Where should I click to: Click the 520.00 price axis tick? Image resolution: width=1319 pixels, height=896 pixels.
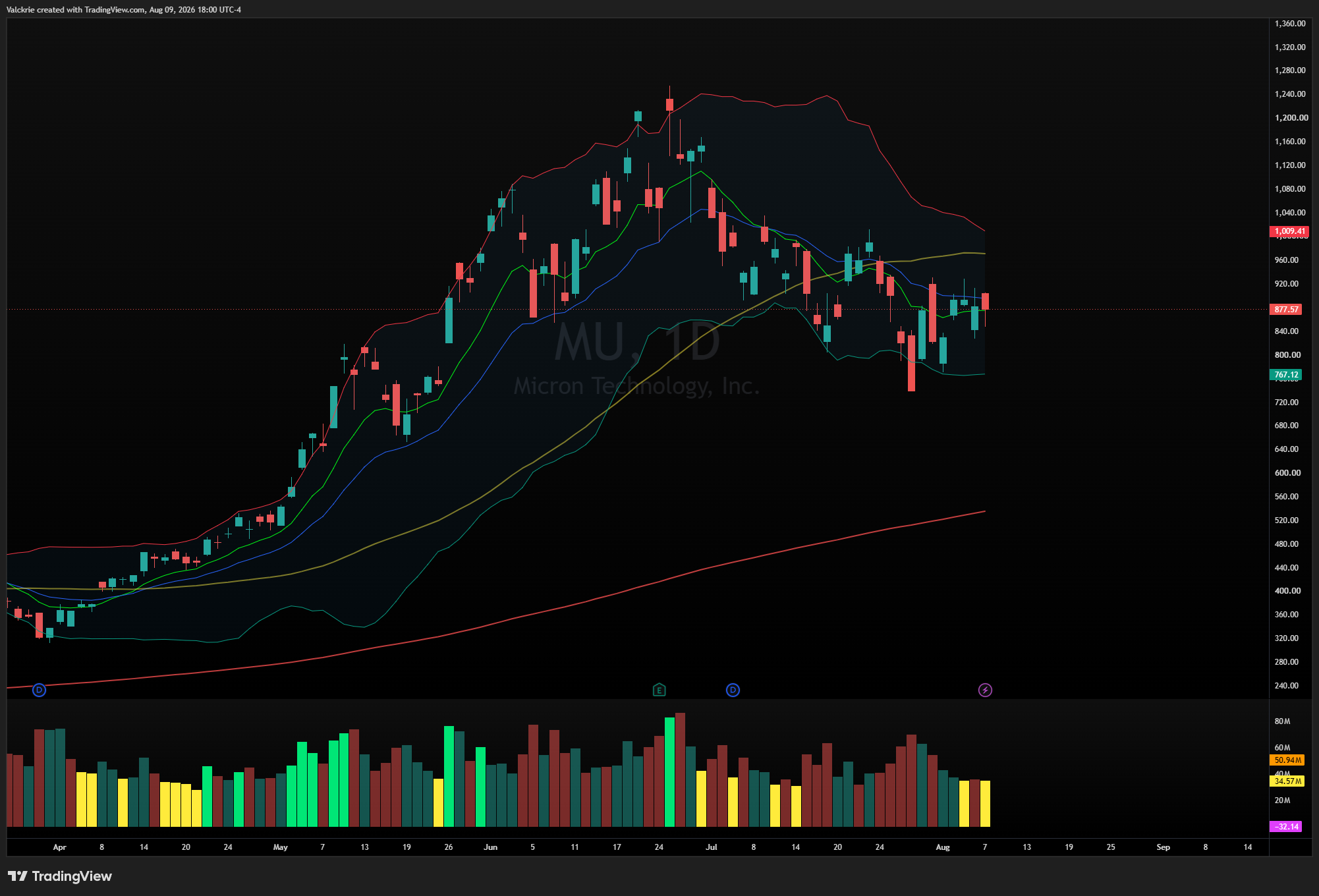click(x=1287, y=520)
